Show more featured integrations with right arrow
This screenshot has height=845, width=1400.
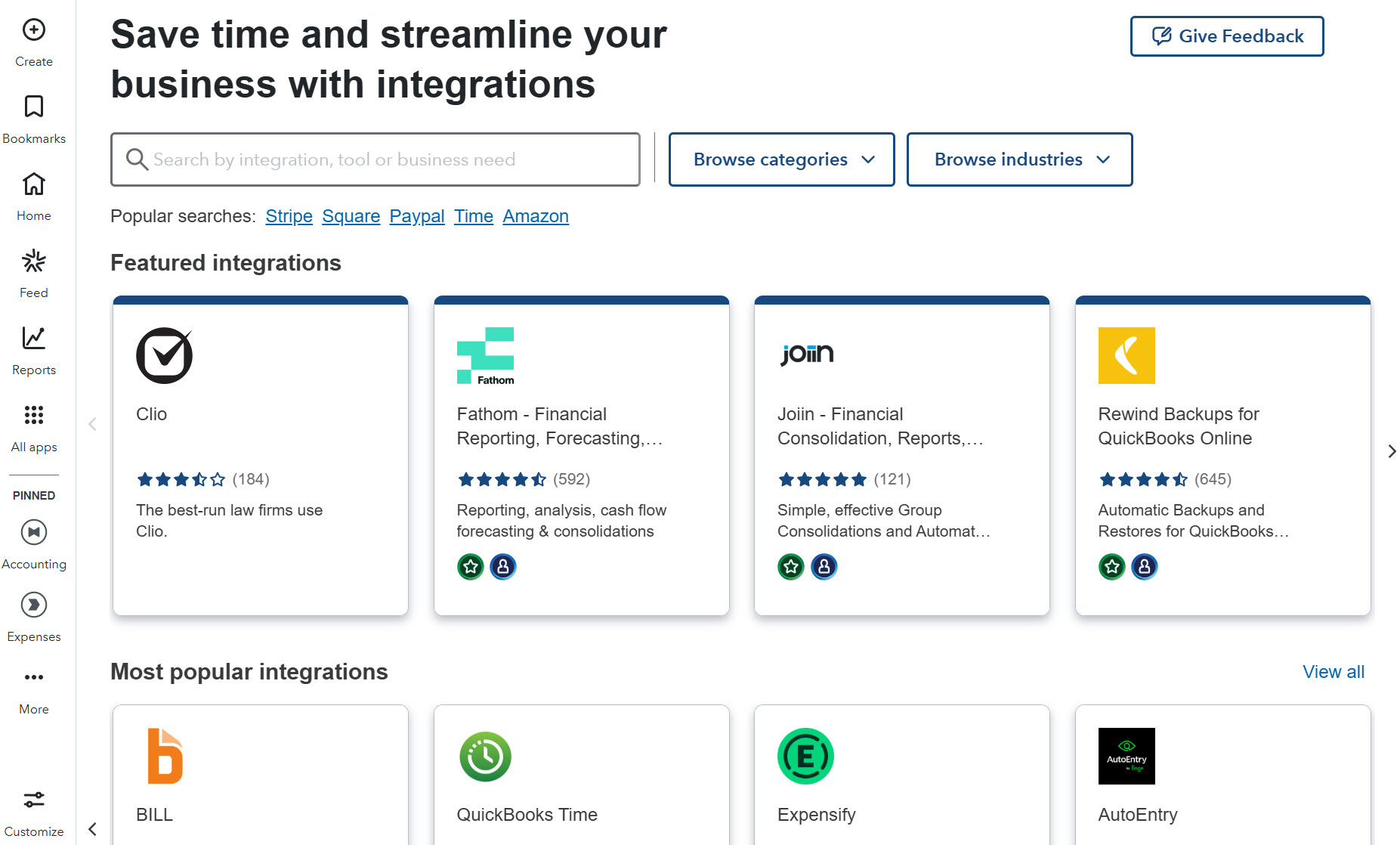(1392, 451)
